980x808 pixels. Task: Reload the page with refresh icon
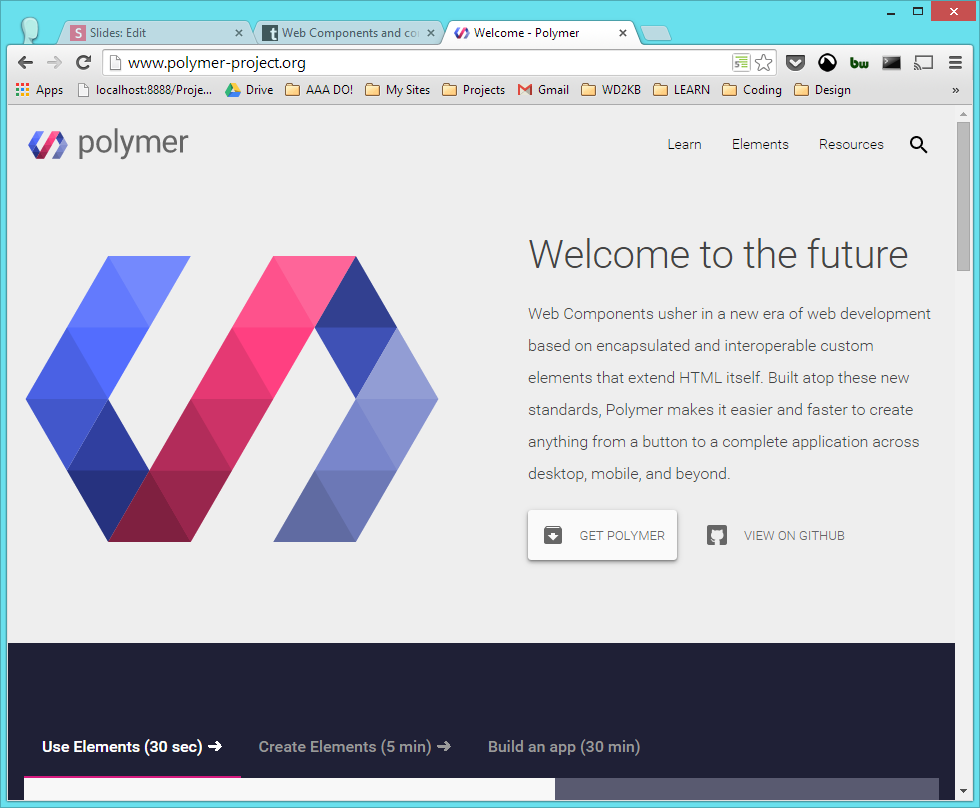83,62
